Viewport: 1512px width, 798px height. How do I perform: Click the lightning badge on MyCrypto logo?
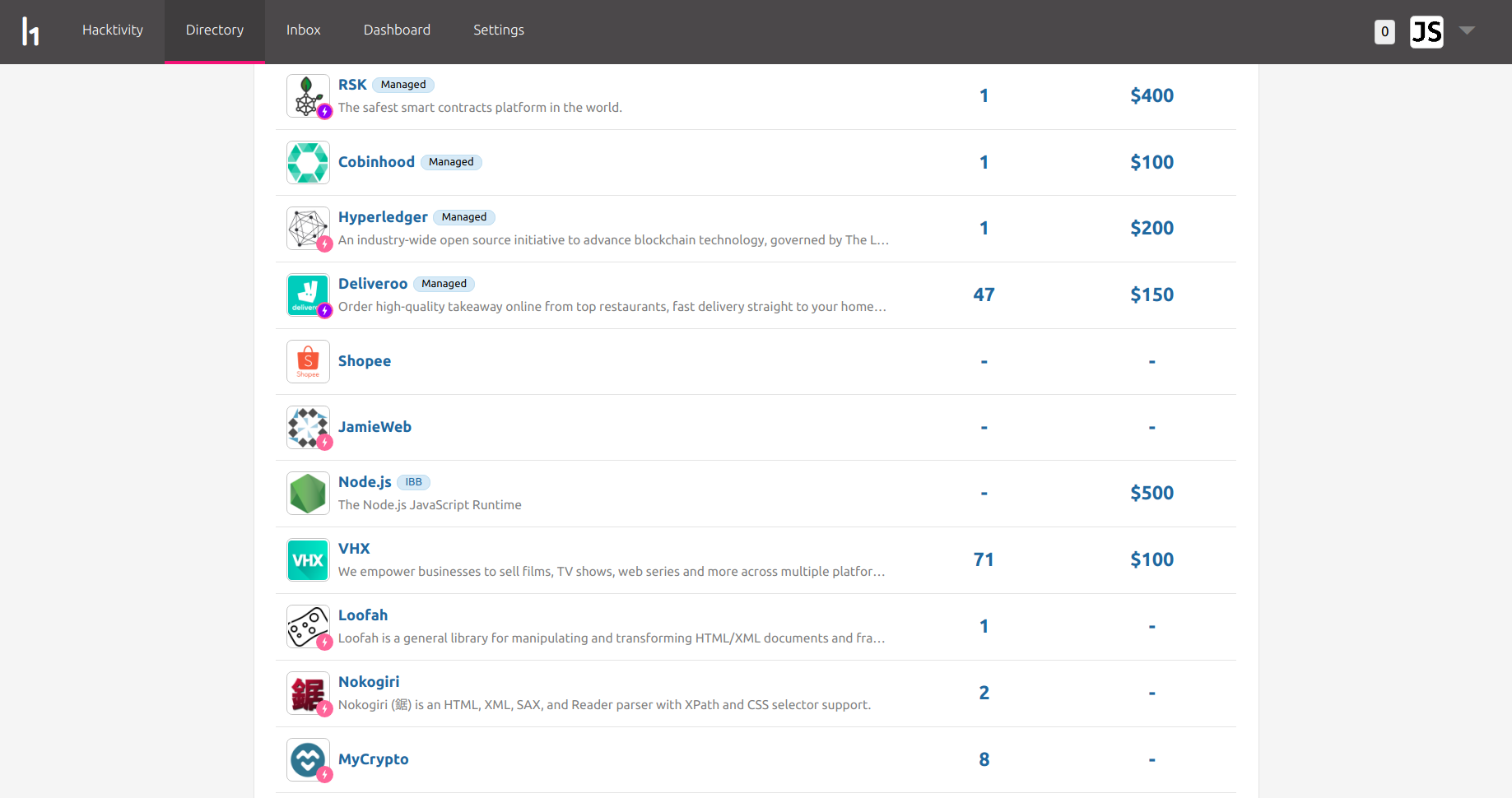click(325, 774)
